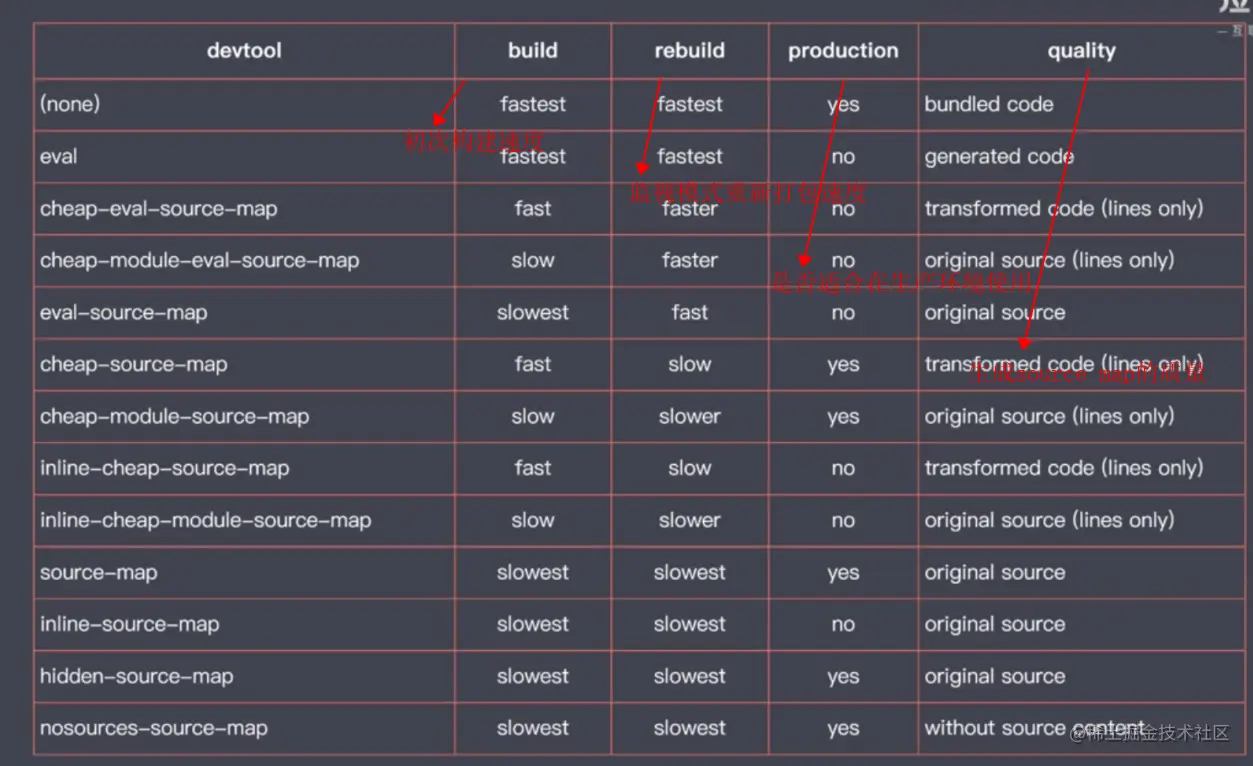Click the inline-cheap-module-source-map cell
Image resolution: width=1253 pixels, height=766 pixels.
tap(205, 521)
